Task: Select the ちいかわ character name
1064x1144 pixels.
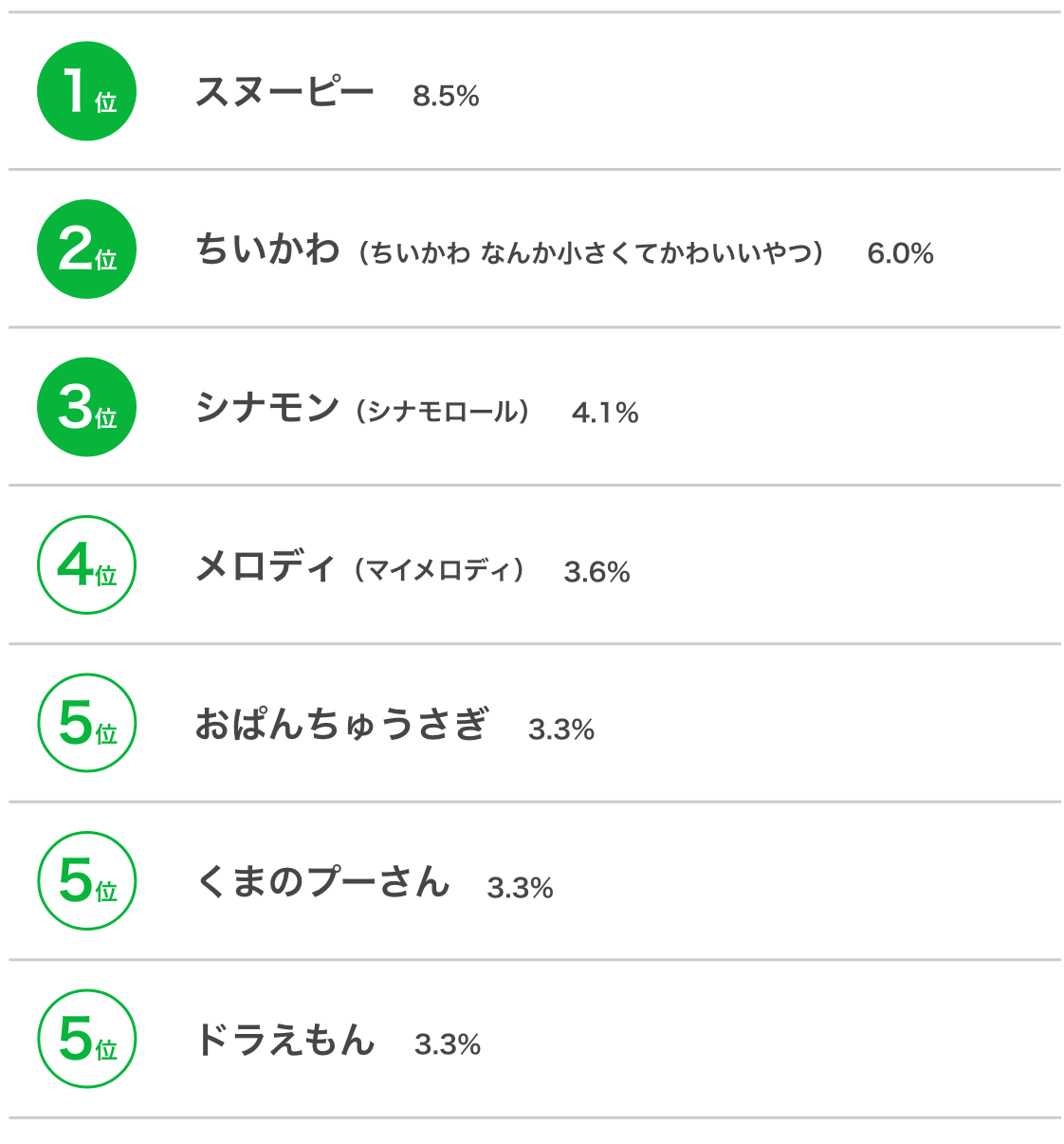Action: (267, 250)
